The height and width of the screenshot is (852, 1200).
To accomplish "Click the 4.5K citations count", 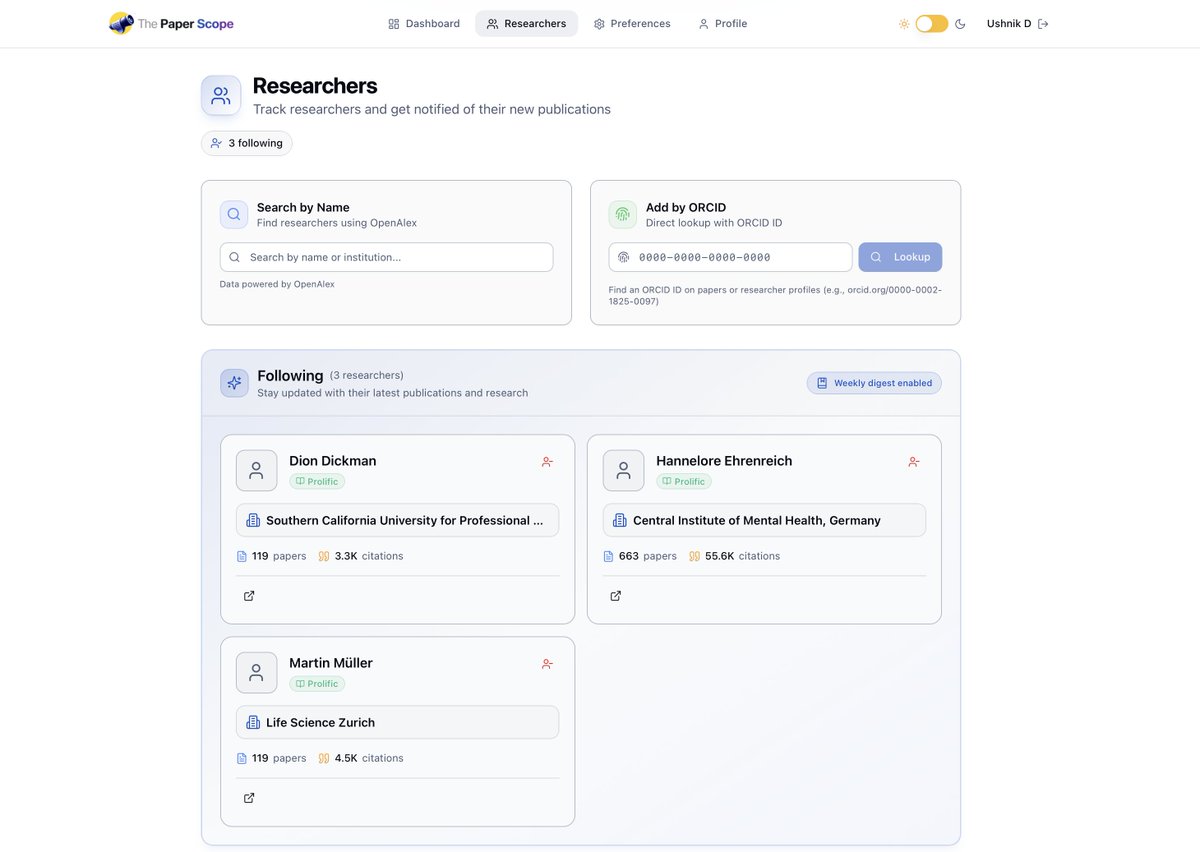I will coord(361,758).
